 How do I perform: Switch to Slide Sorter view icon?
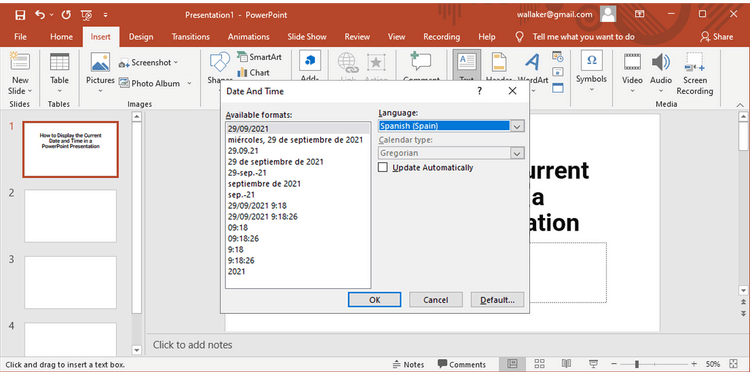[x=540, y=364]
